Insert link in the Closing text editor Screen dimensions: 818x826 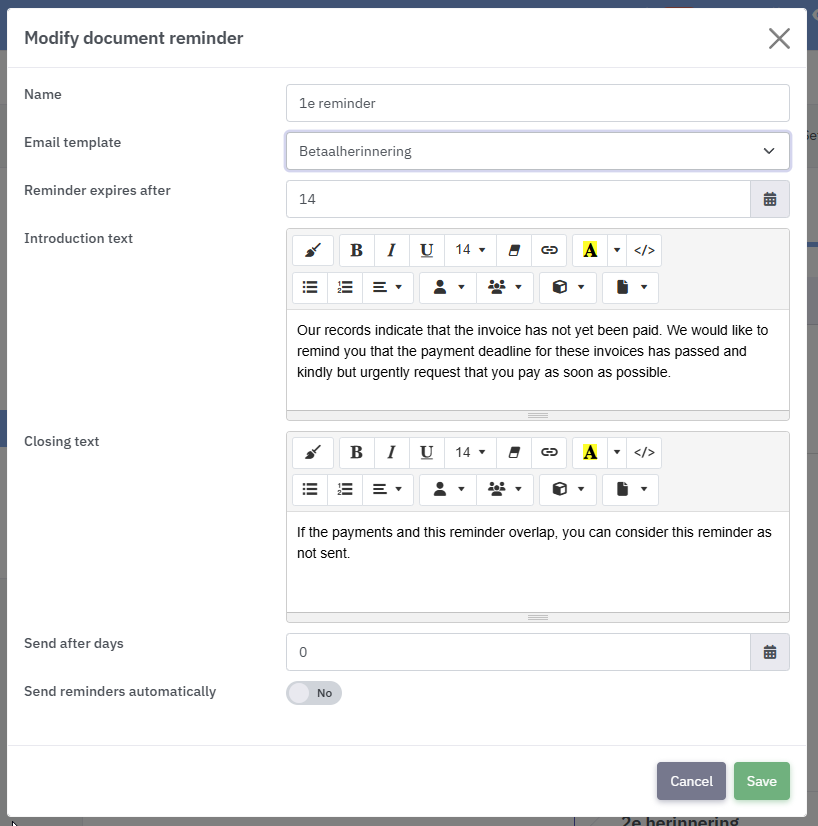[x=549, y=453]
